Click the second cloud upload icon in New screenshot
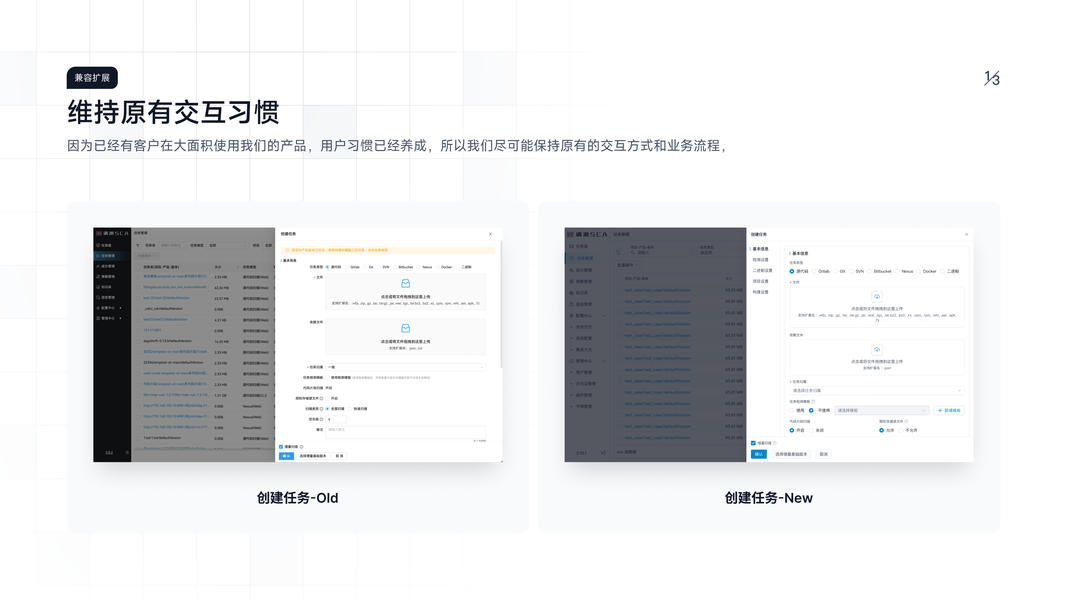Screen dimensions: 1067x600 tap(876, 350)
